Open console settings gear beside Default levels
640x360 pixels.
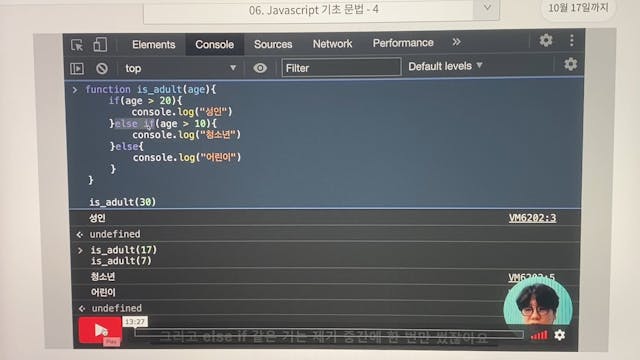570,64
